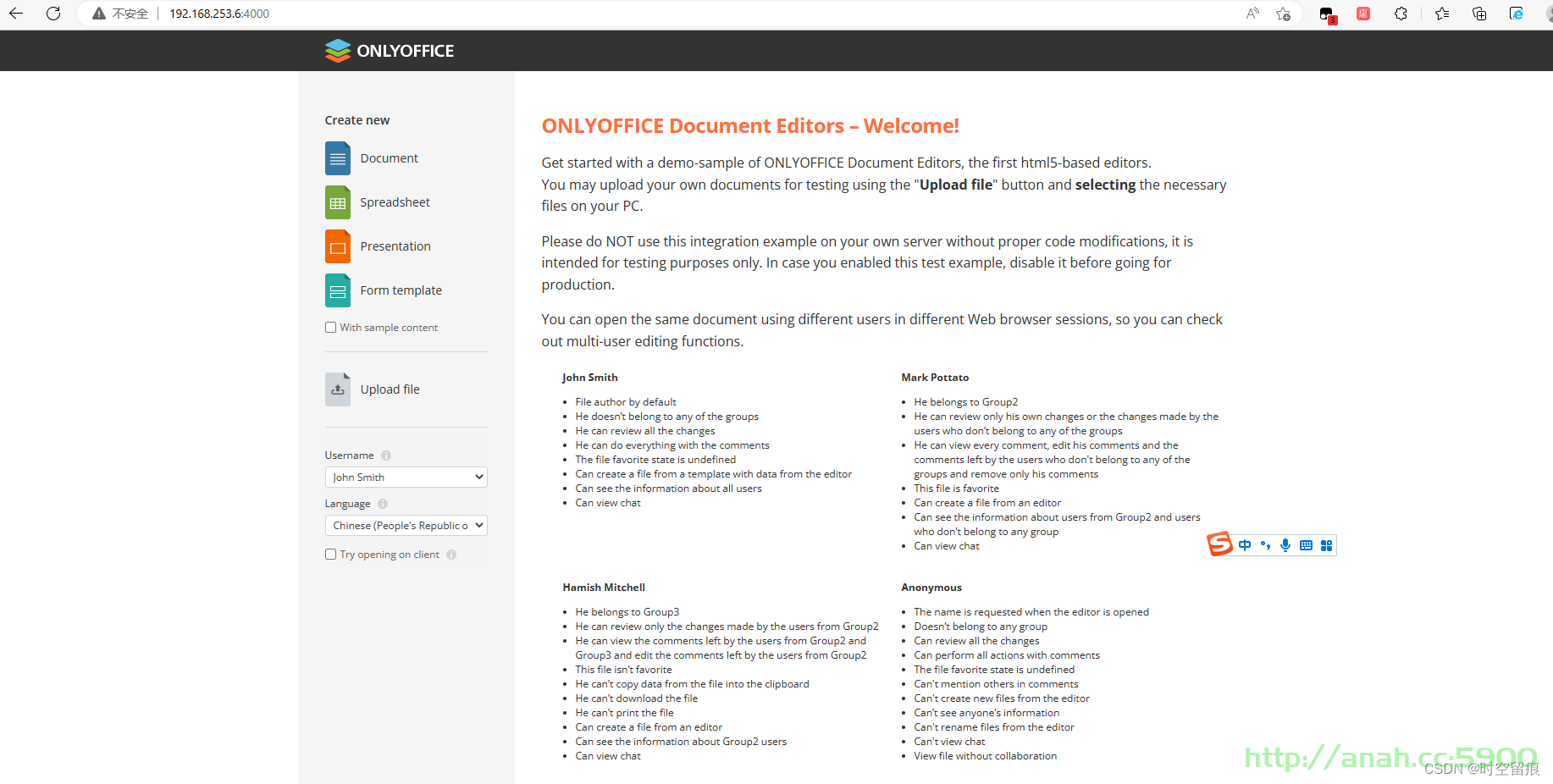Open the Sogou toolbox grid icon
Image resolution: width=1553 pixels, height=784 pixels.
pos(1326,545)
